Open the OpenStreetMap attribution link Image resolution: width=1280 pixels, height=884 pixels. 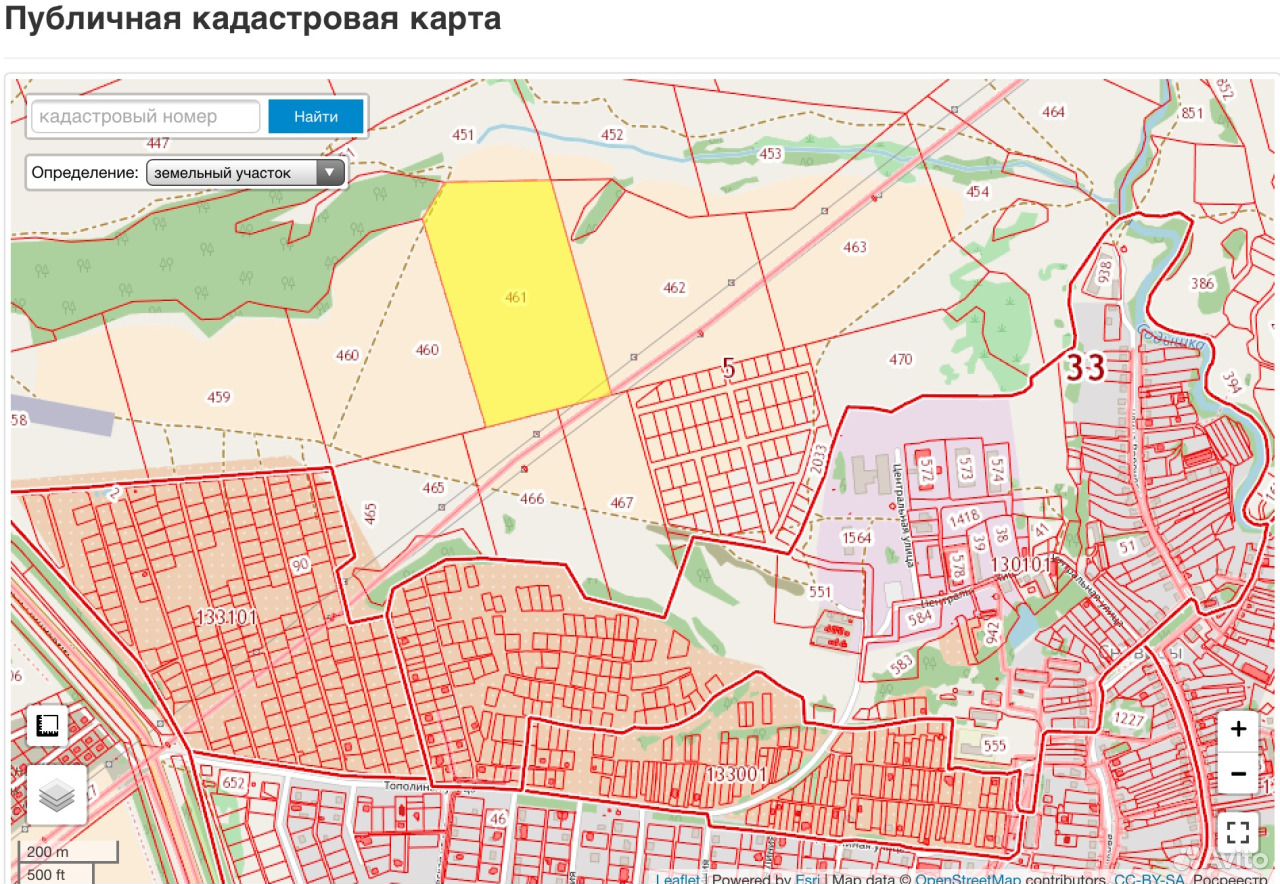point(968,879)
